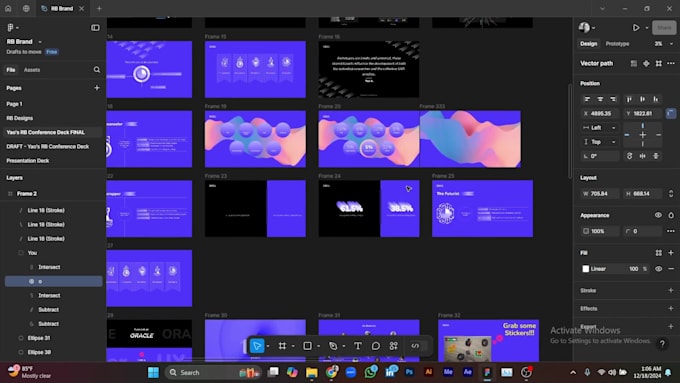
Task: Switch to the File tab
Action: (11, 70)
